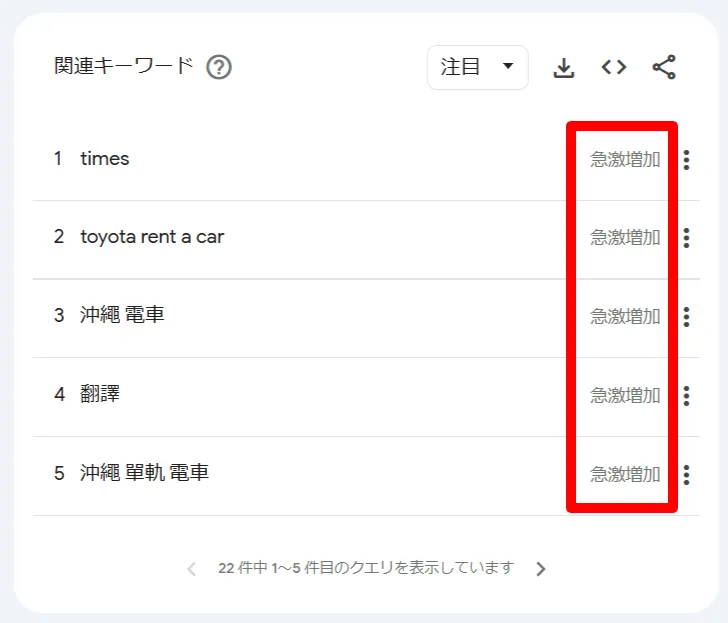Select the 沖繩 電車 keyword
Image resolution: width=728 pixels, height=623 pixels.
point(122,315)
